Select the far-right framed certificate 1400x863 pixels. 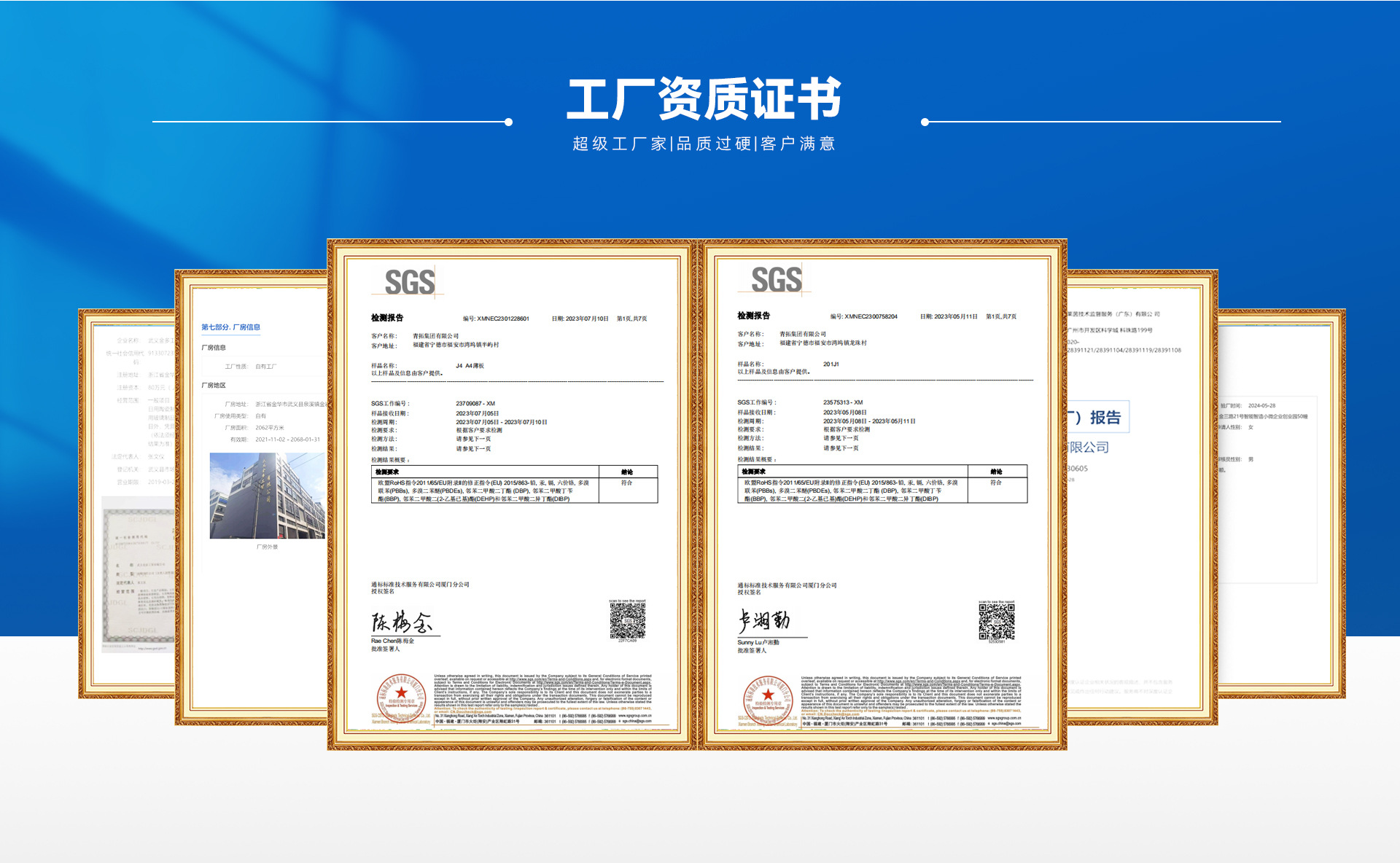pos(1280,503)
